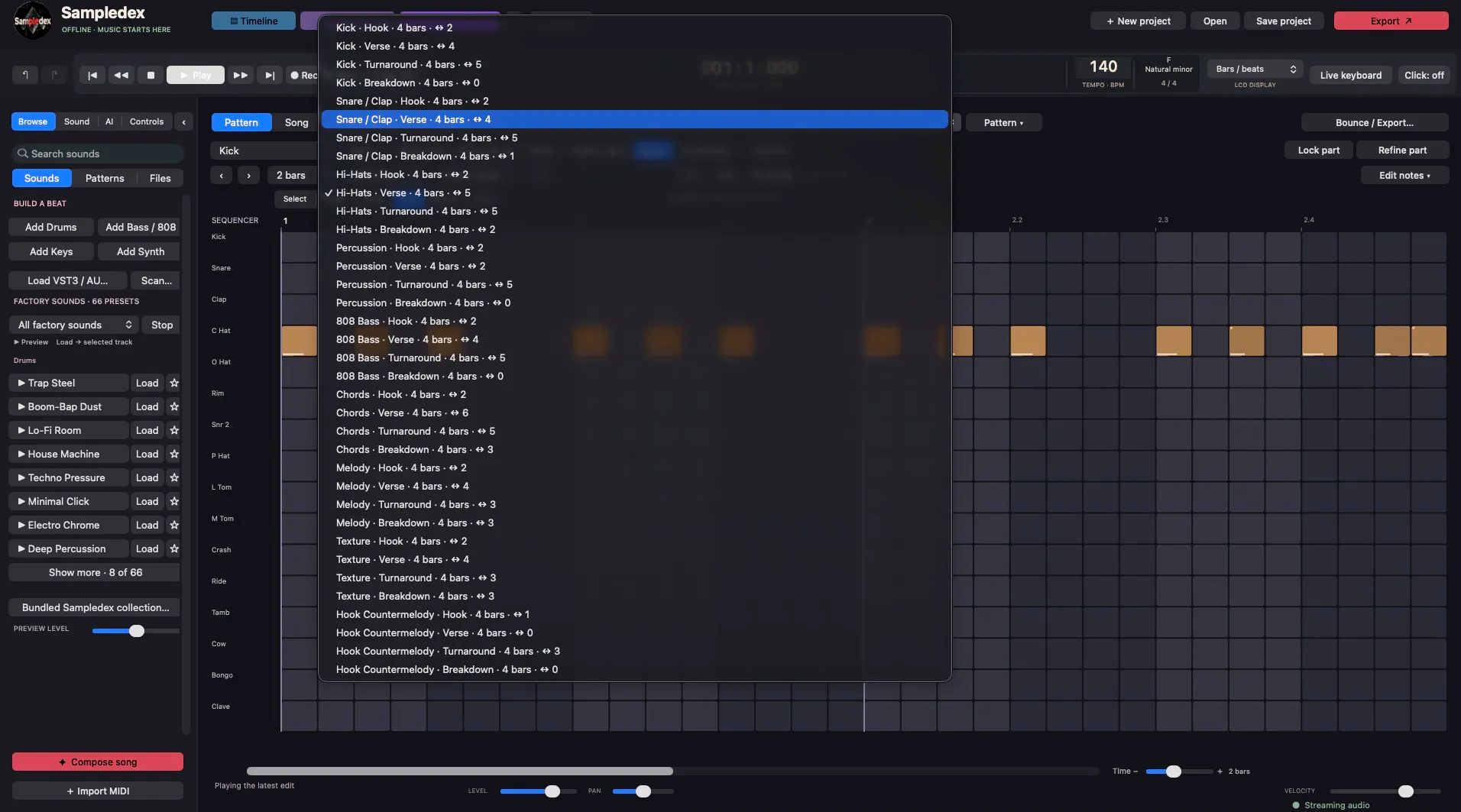Click the rewind transport icon
1461x812 pixels.
121,75
